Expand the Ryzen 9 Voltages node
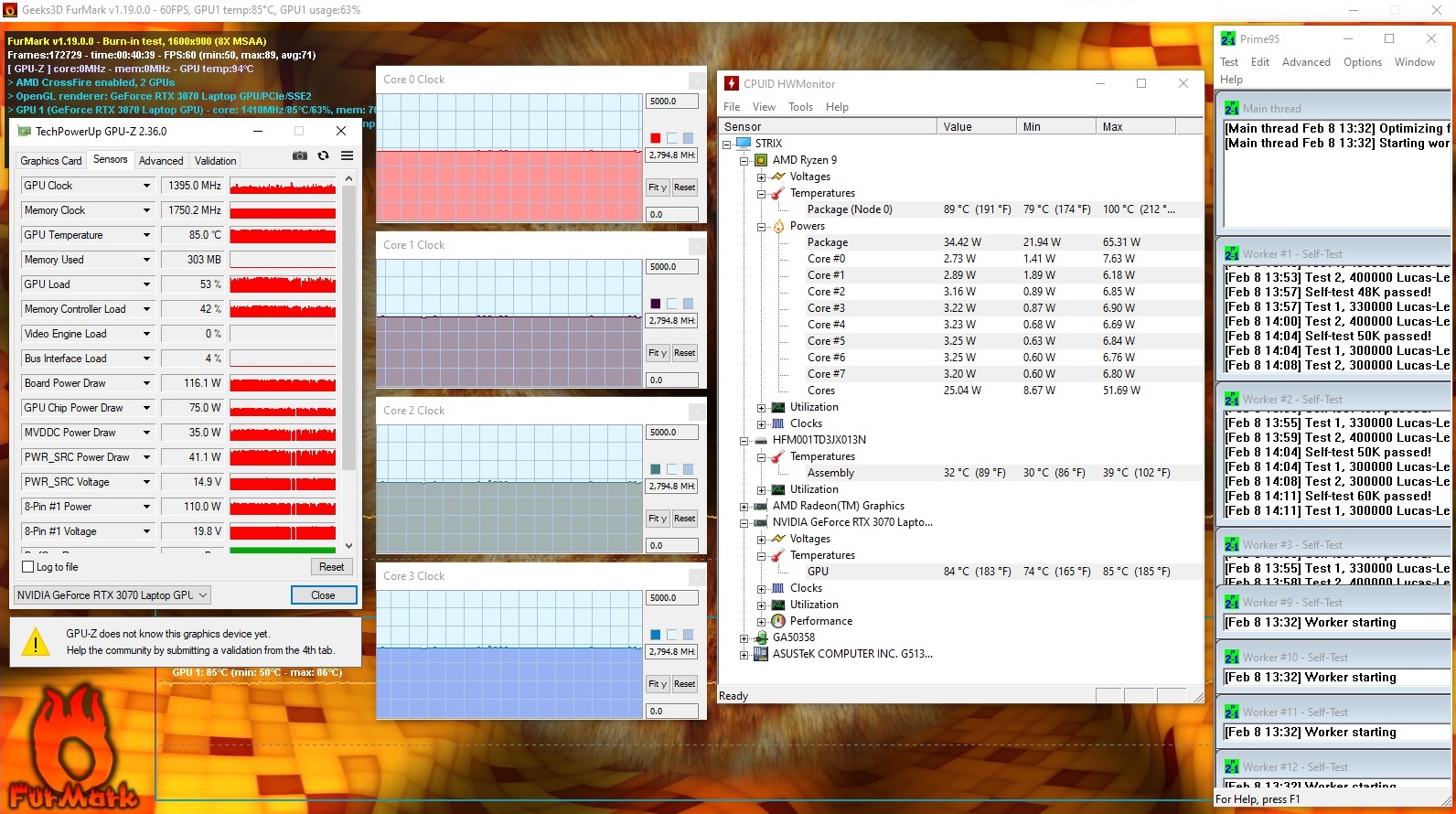The width and height of the screenshot is (1456, 814). 761,177
